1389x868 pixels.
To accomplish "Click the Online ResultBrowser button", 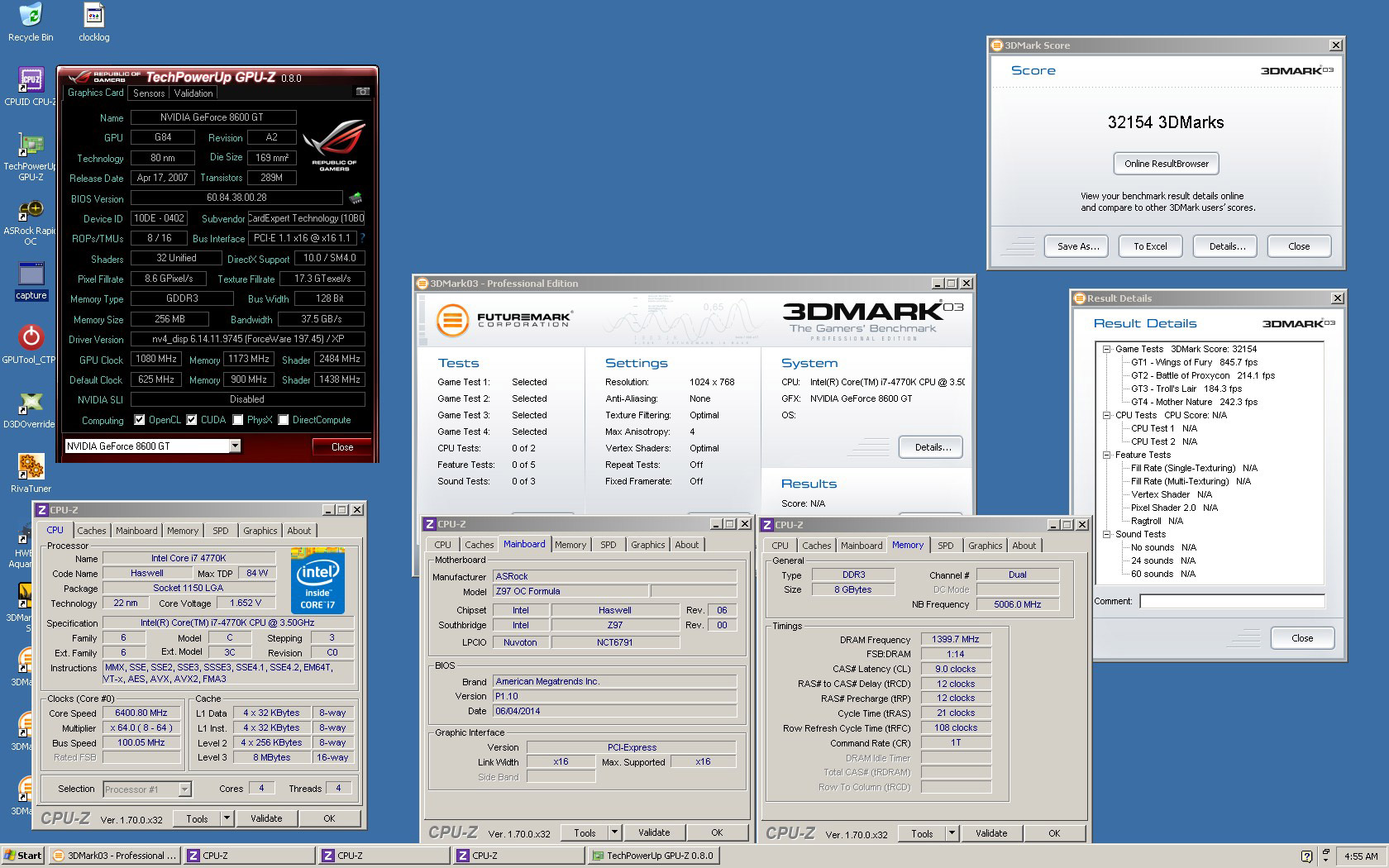I will (x=1166, y=164).
